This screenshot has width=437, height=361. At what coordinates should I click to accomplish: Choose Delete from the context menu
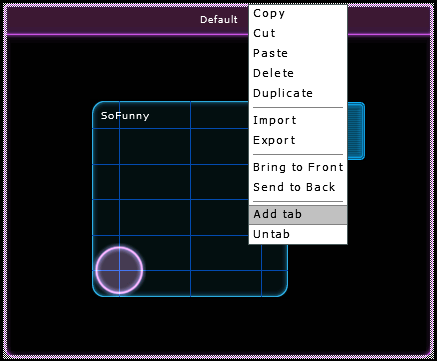[x=298, y=73]
